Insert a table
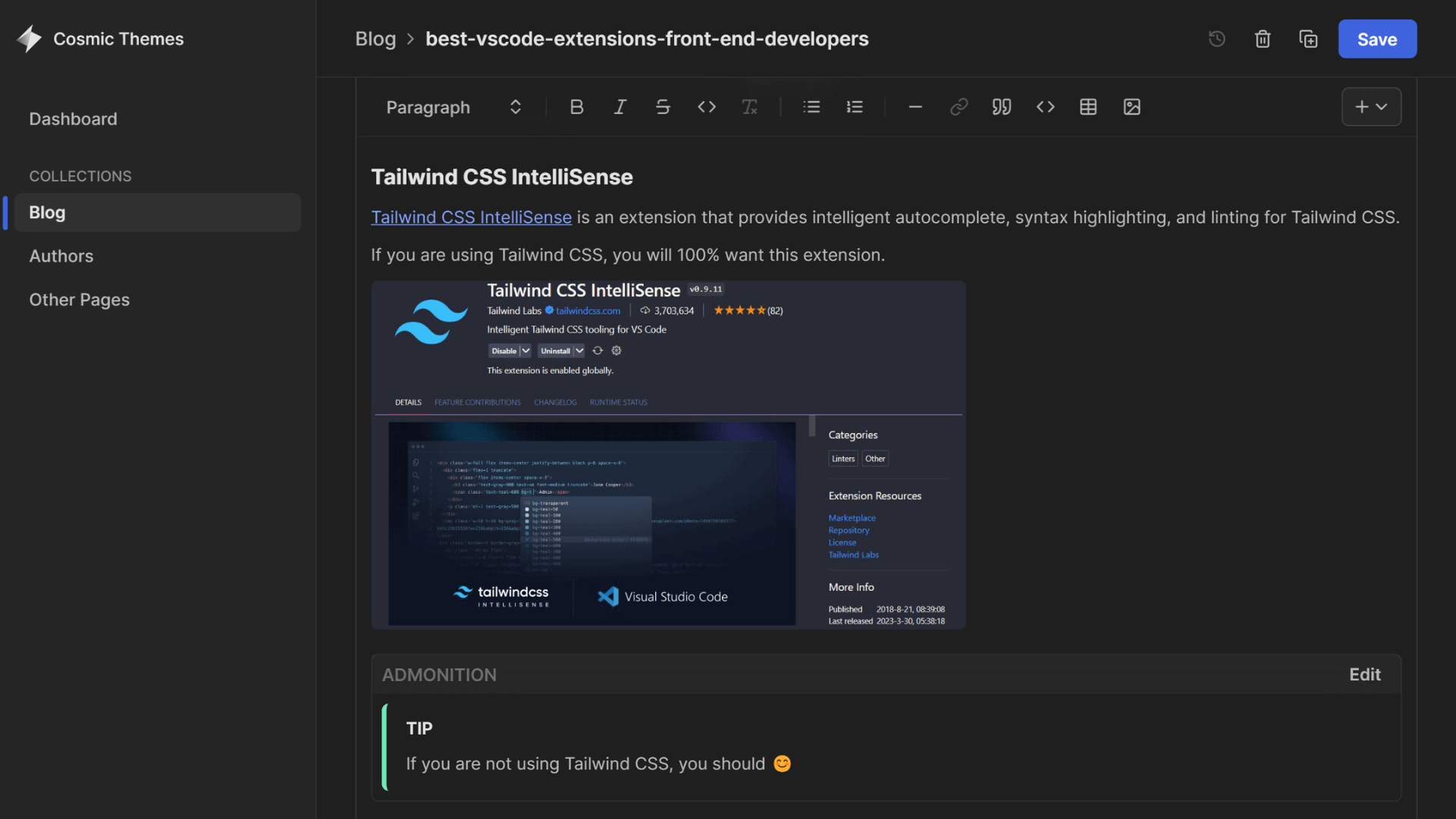The image size is (1456, 819). pos(1088,107)
